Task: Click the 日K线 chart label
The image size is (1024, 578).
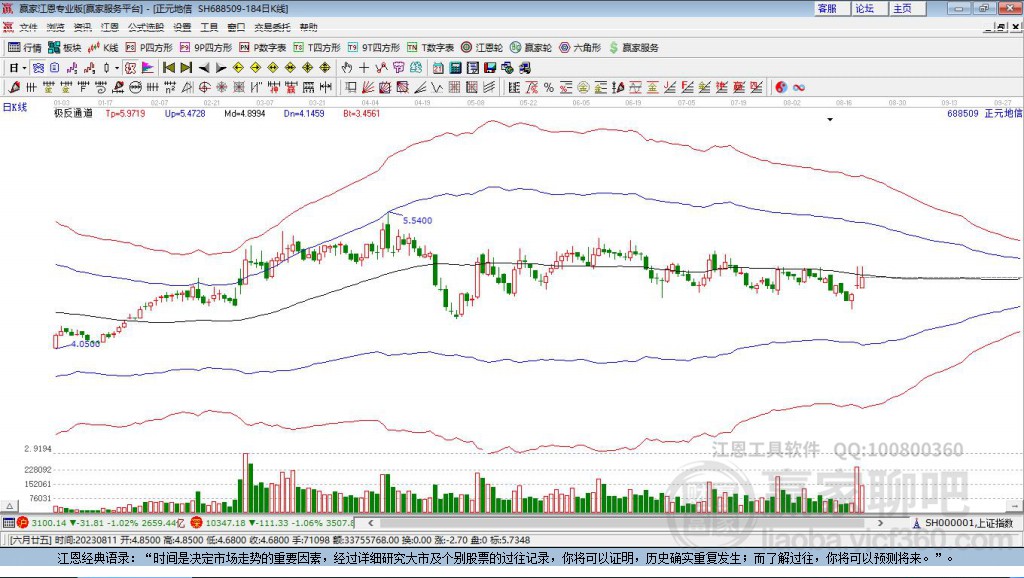Action: (x=15, y=107)
